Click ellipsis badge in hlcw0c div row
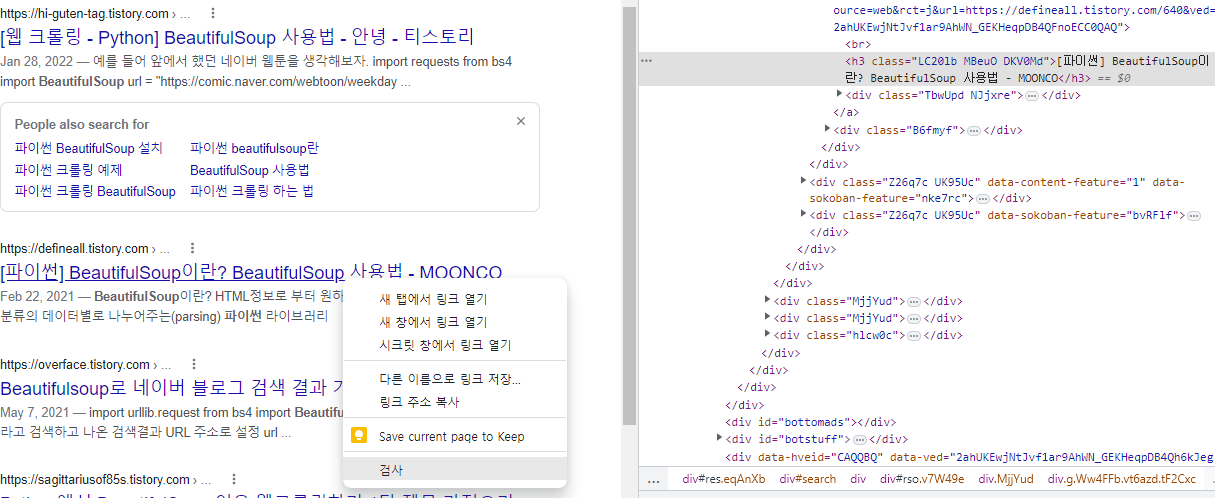The image size is (1215, 498). tap(915, 336)
